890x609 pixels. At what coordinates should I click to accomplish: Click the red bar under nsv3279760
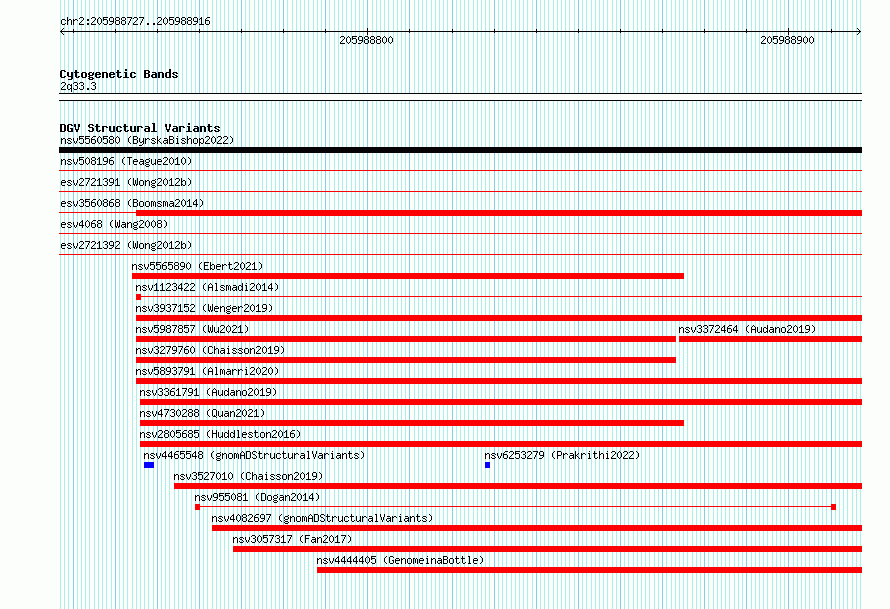point(406,360)
